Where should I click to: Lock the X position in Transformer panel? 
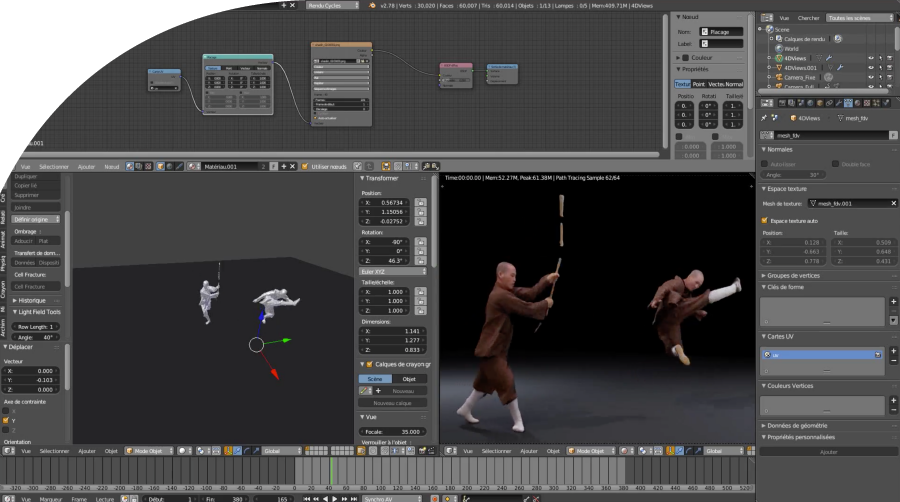[420, 203]
